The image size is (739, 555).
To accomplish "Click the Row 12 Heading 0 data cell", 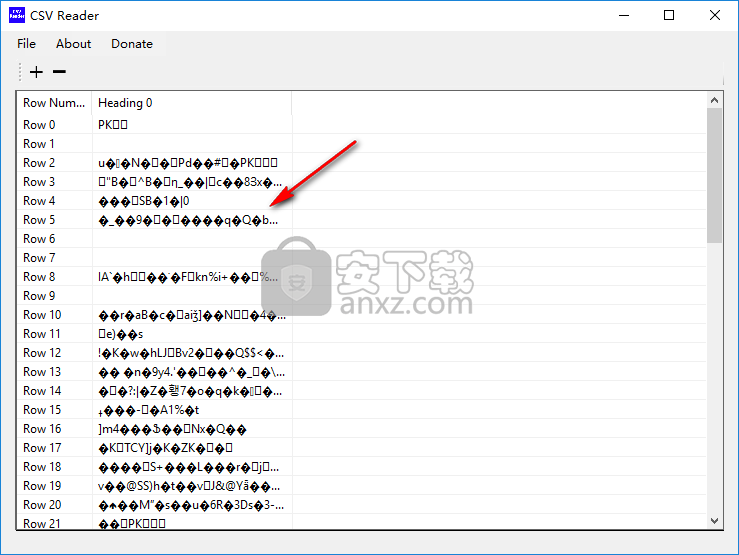I will tap(192, 353).
